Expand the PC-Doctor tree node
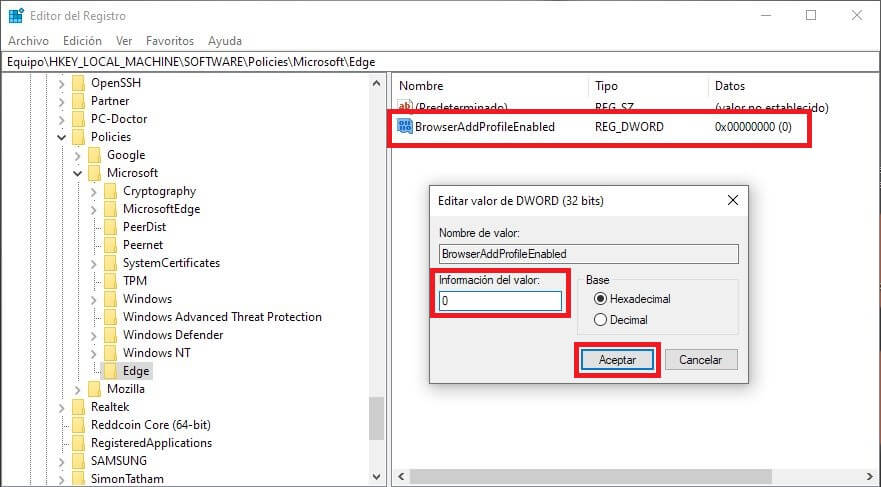 pos(61,119)
